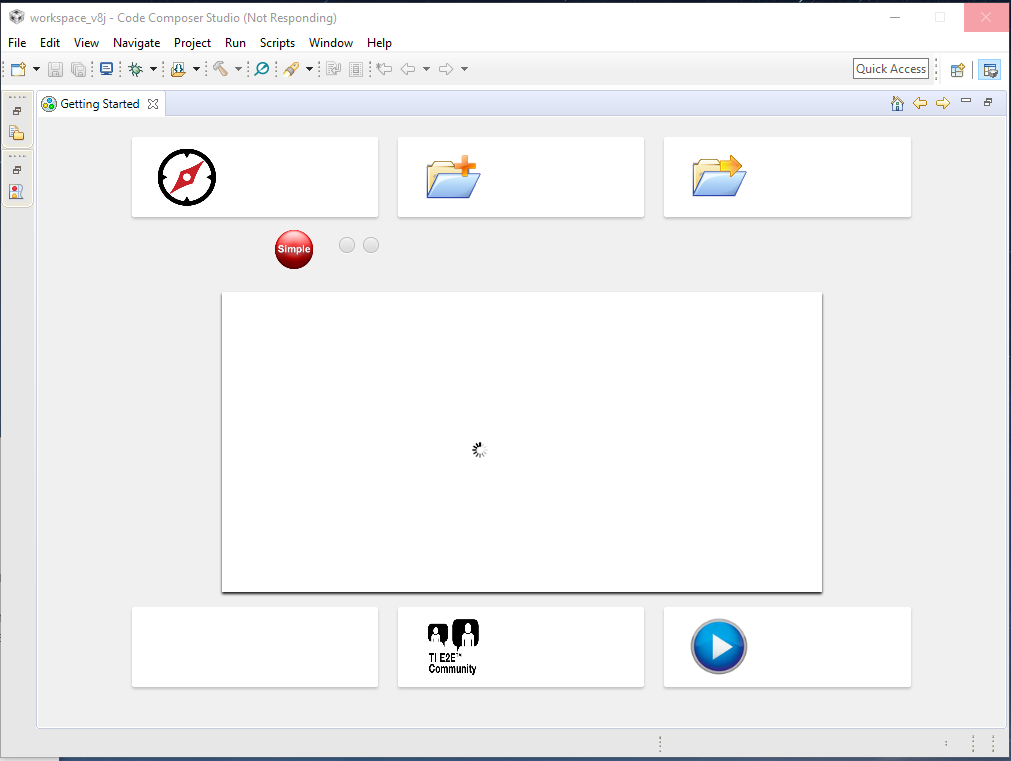
Task: Open the Scripts menu
Action: point(277,43)
